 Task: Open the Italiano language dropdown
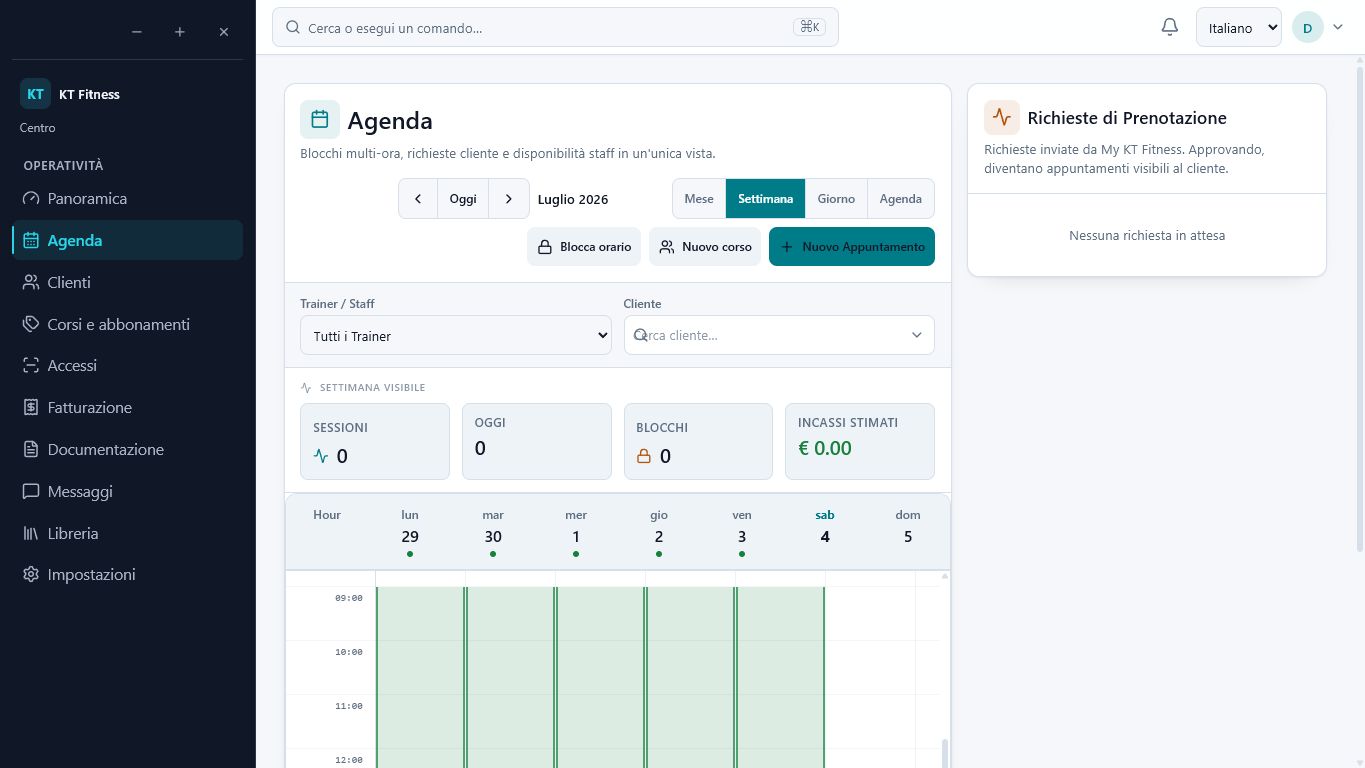(1238, 28)
